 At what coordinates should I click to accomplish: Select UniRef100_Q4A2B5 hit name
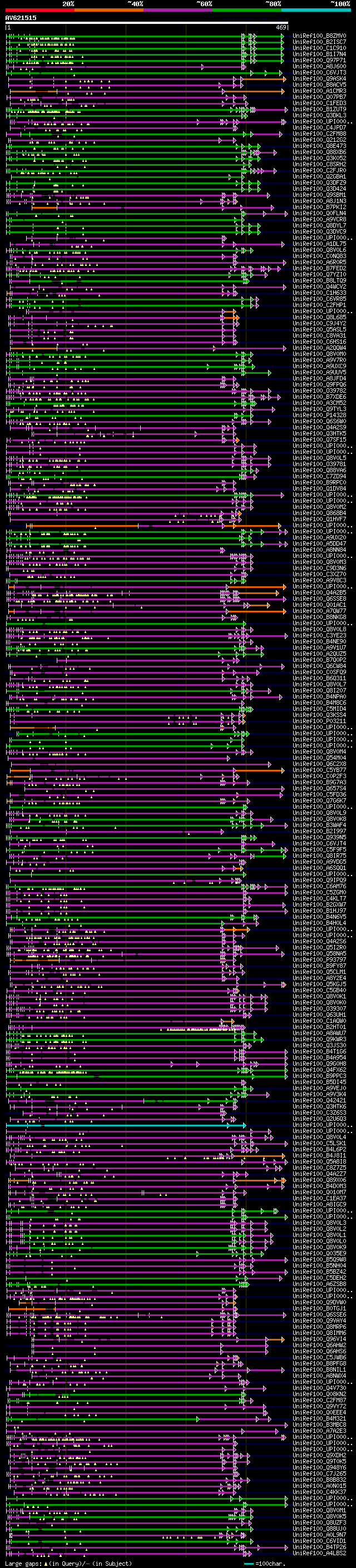pyautogui.click(x=319, y=593)
